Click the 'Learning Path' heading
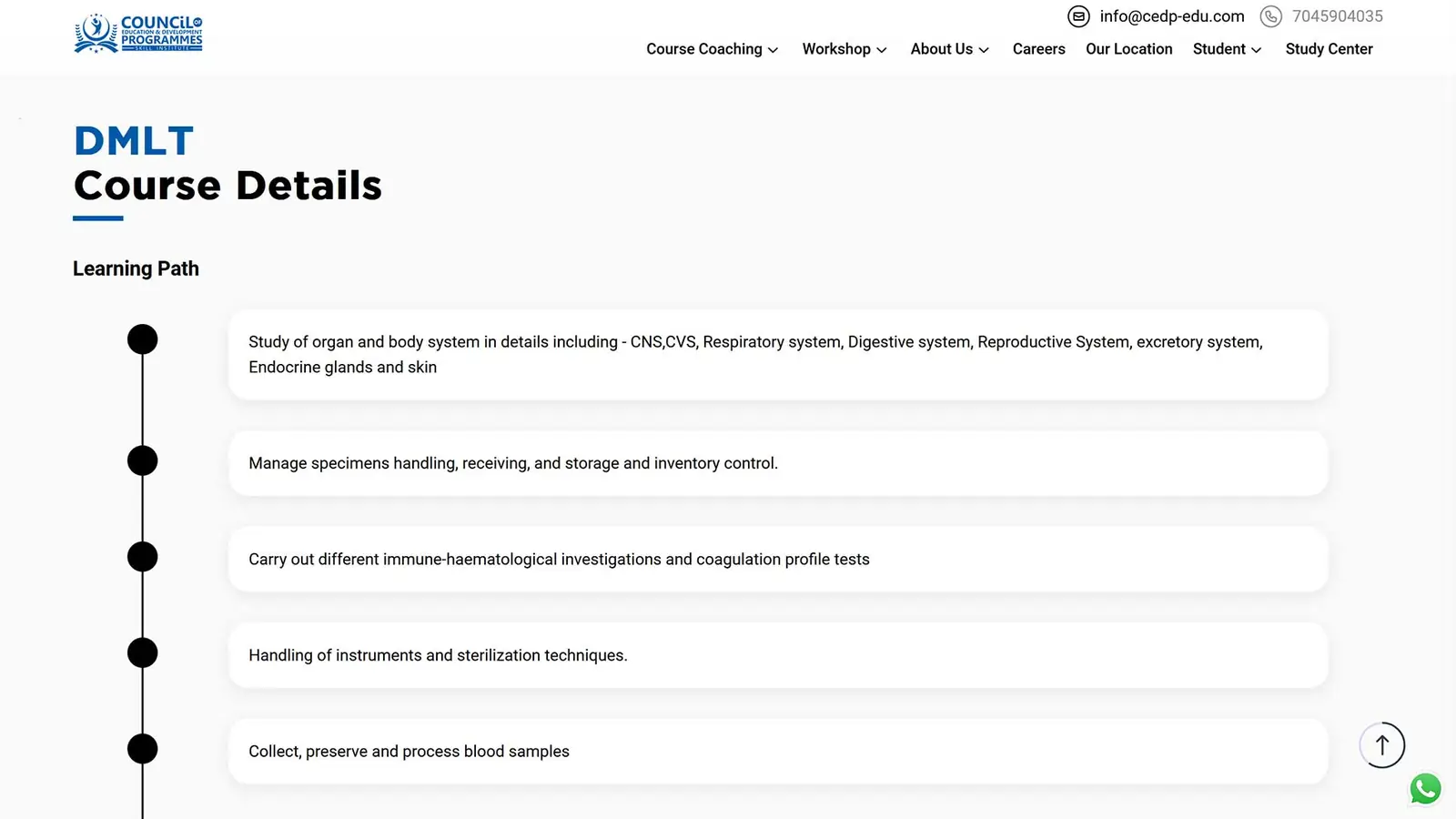Image resolution: width=1456 pixels, height=819 pixels. coord(136,268)
